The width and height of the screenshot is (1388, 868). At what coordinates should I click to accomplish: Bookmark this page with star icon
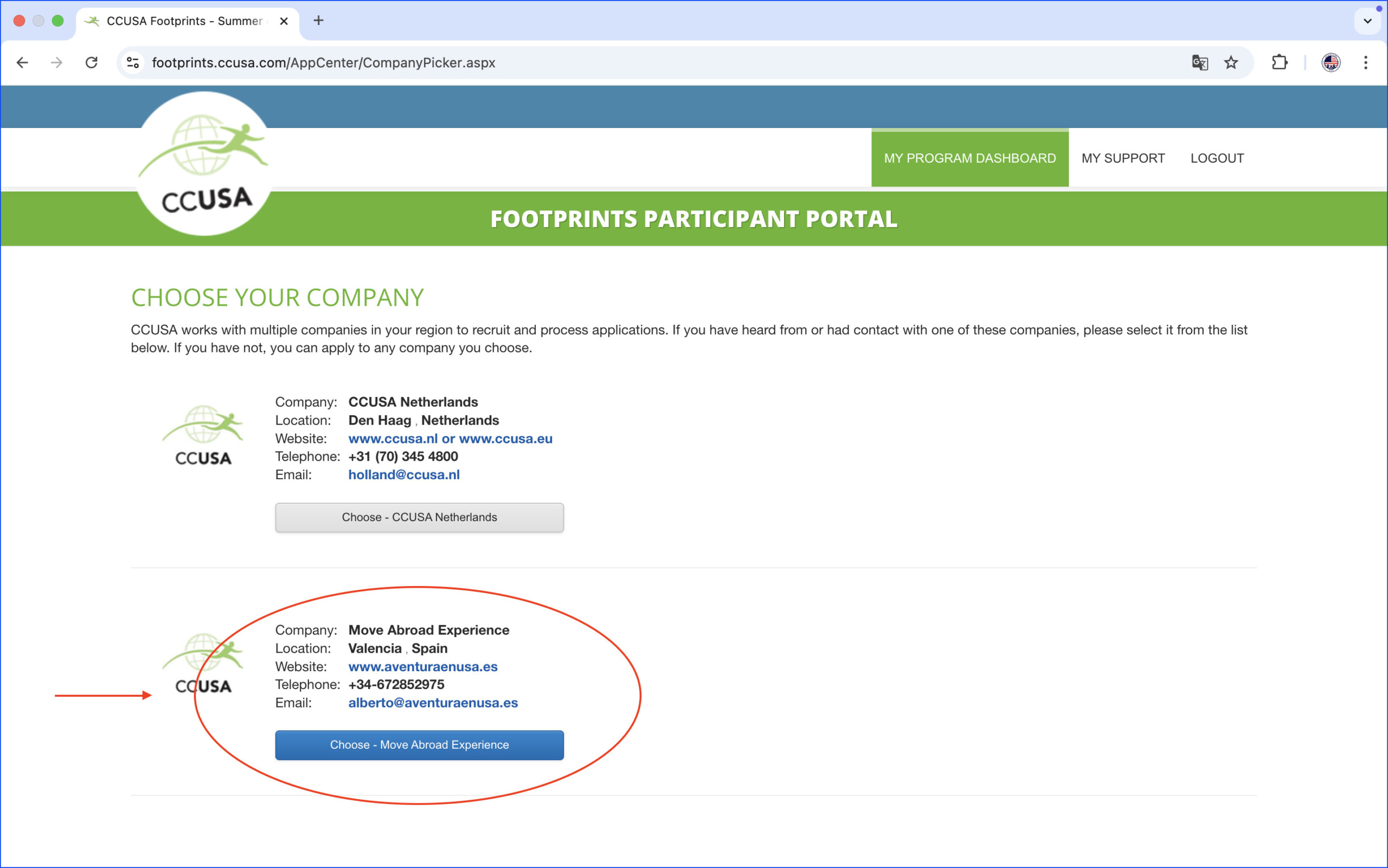click(x=1231, y=62)
